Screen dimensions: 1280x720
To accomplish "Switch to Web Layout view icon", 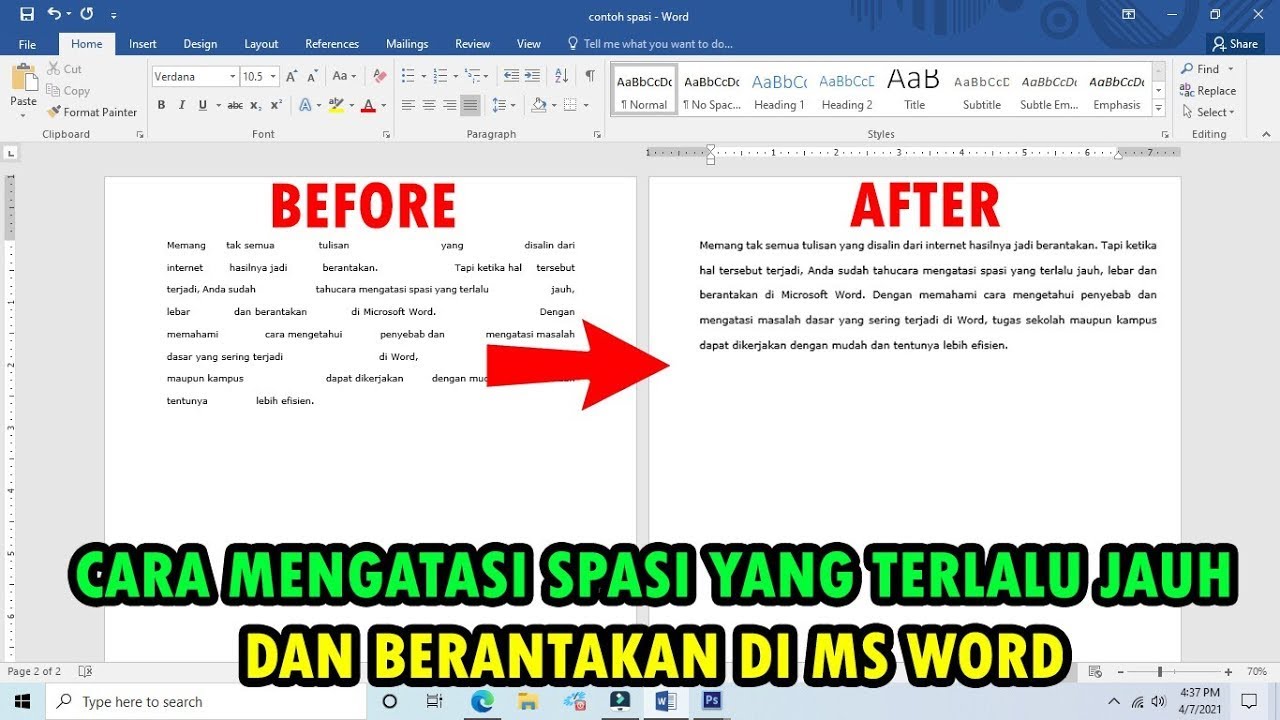I will pyautogui.click(x=1095, y=672).
